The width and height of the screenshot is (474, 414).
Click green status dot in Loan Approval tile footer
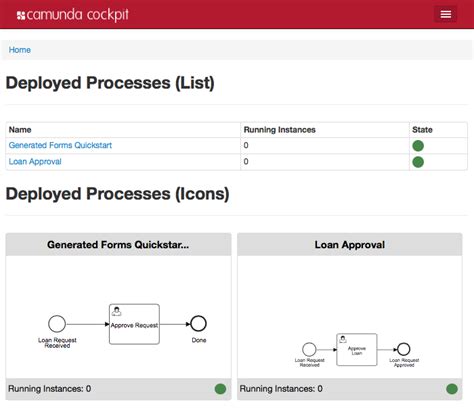pyautogui.click(x=452, y=389)
